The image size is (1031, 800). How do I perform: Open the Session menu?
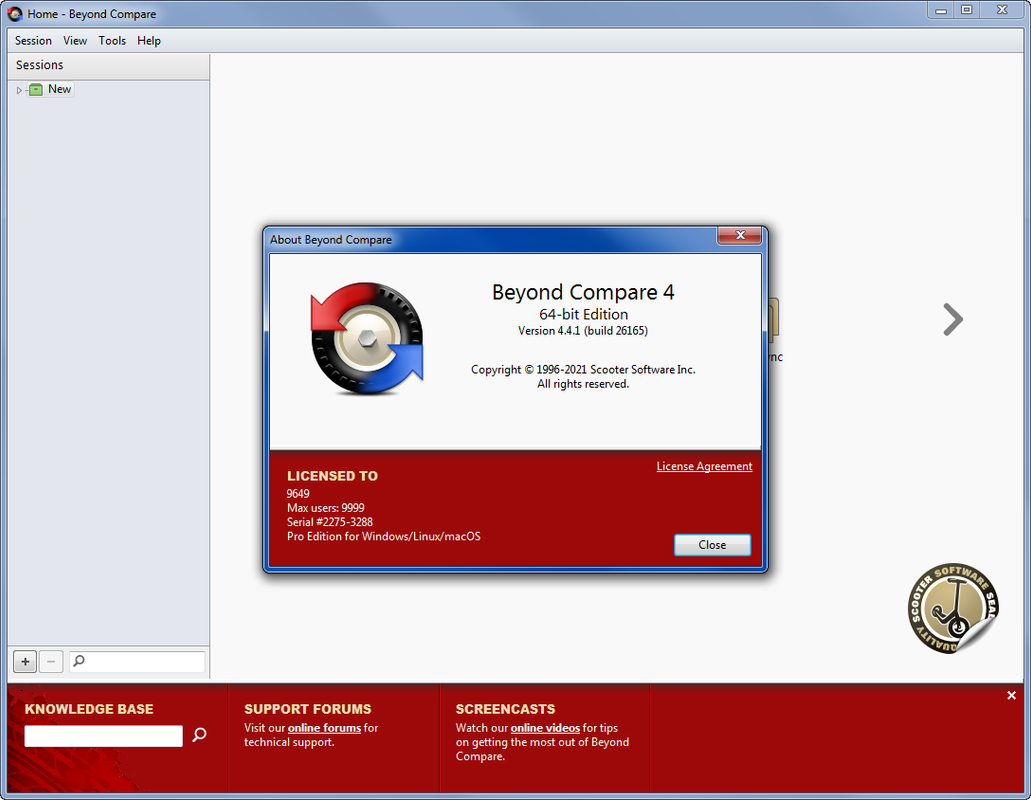[33, 41]
